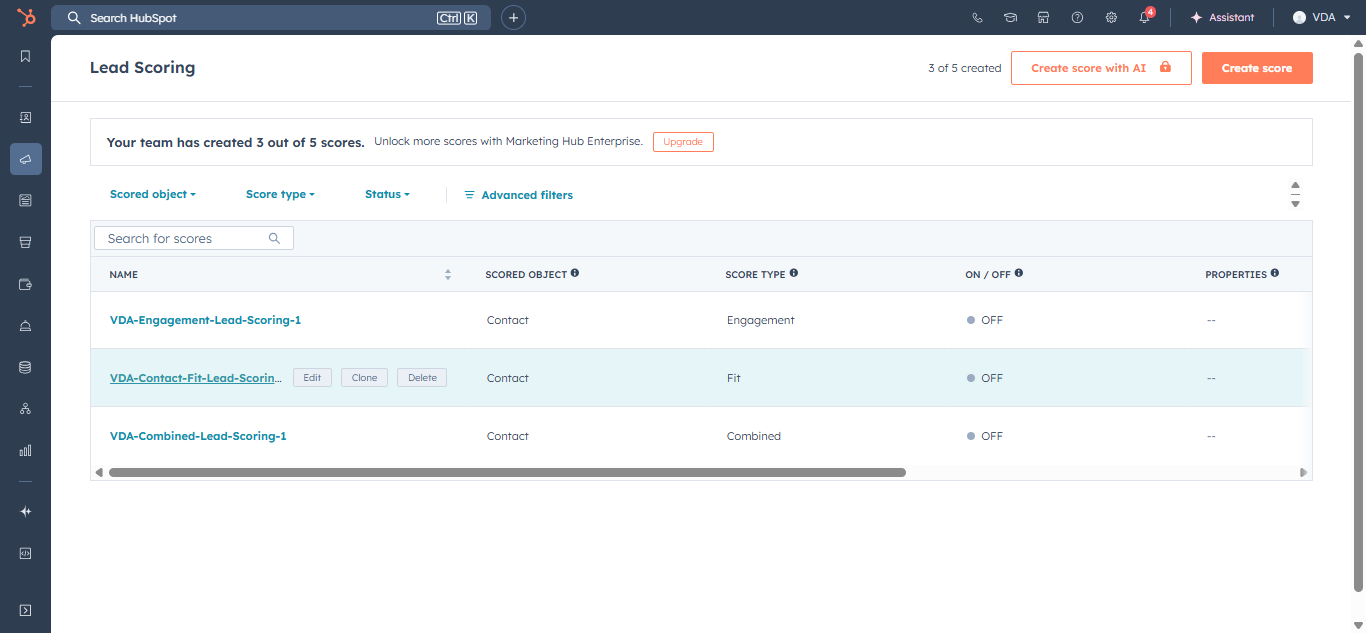Click the Properties info icon
Screen dimensions: 1366x633
click(x=1275, y=273)
